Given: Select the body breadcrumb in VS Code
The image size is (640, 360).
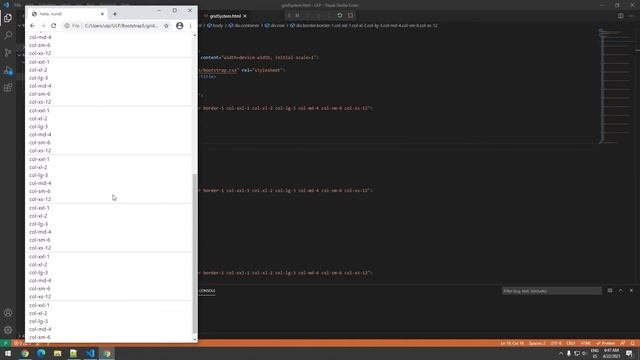Looking at the screenshot, I should [215, 25].
